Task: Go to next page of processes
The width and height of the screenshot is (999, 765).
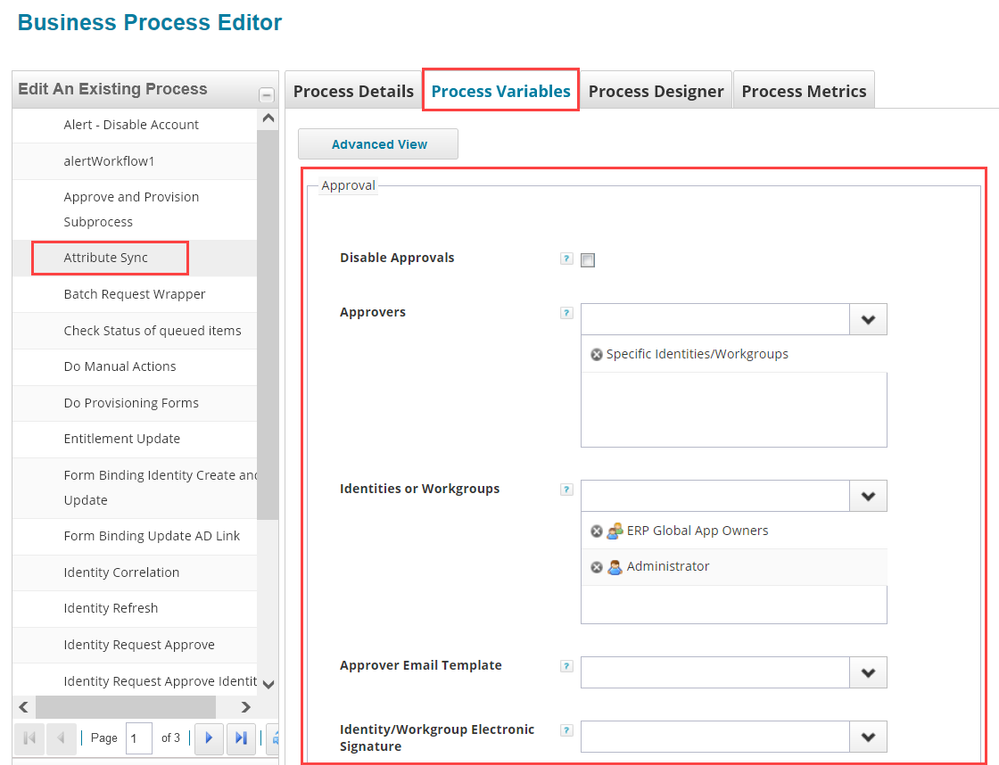Action: tap(208, 738)
